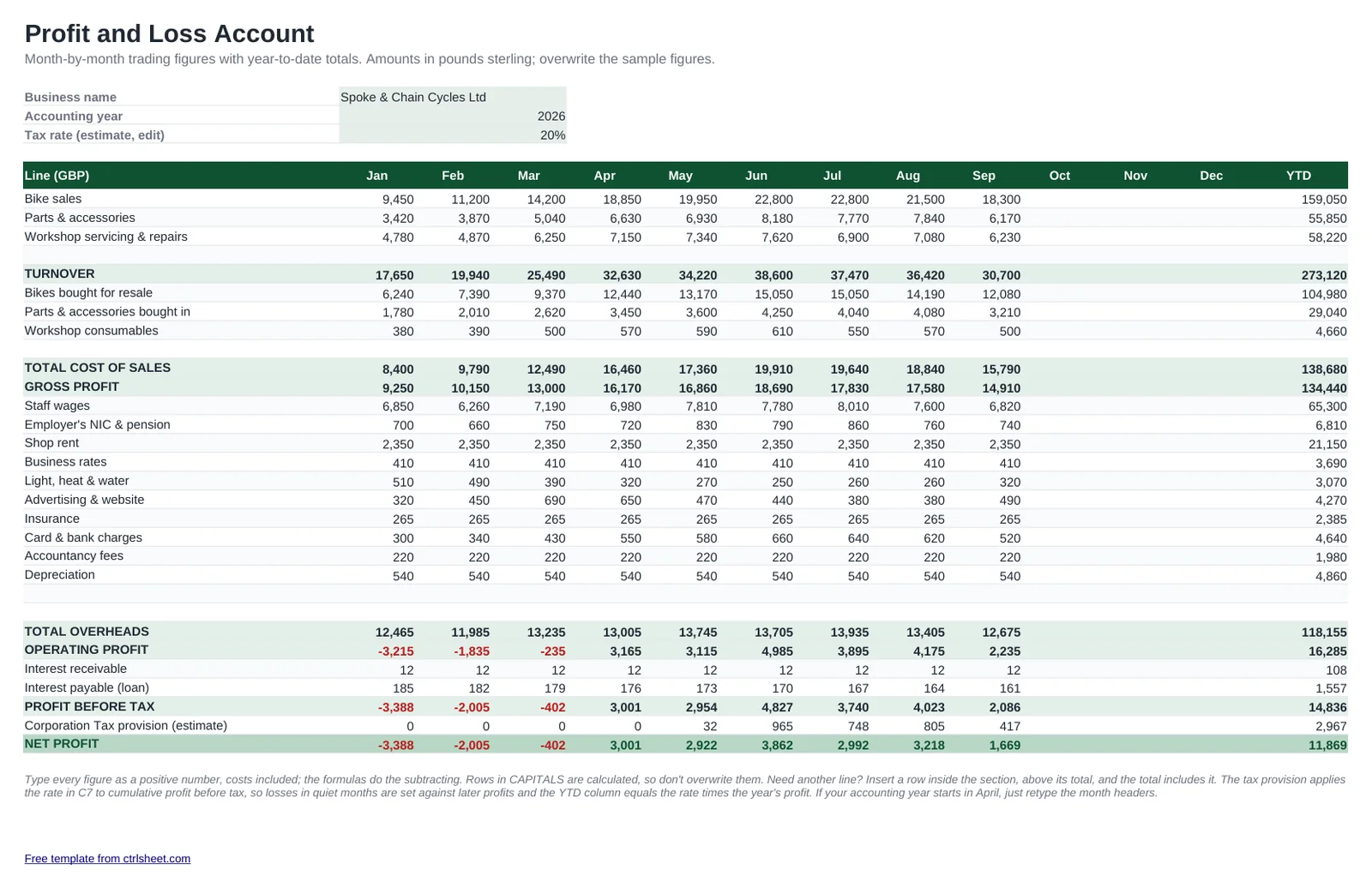Viewport: 1372px width, 888px height.
Task: Click the January operating profit -3,215
Action: [x=395, y=651]
